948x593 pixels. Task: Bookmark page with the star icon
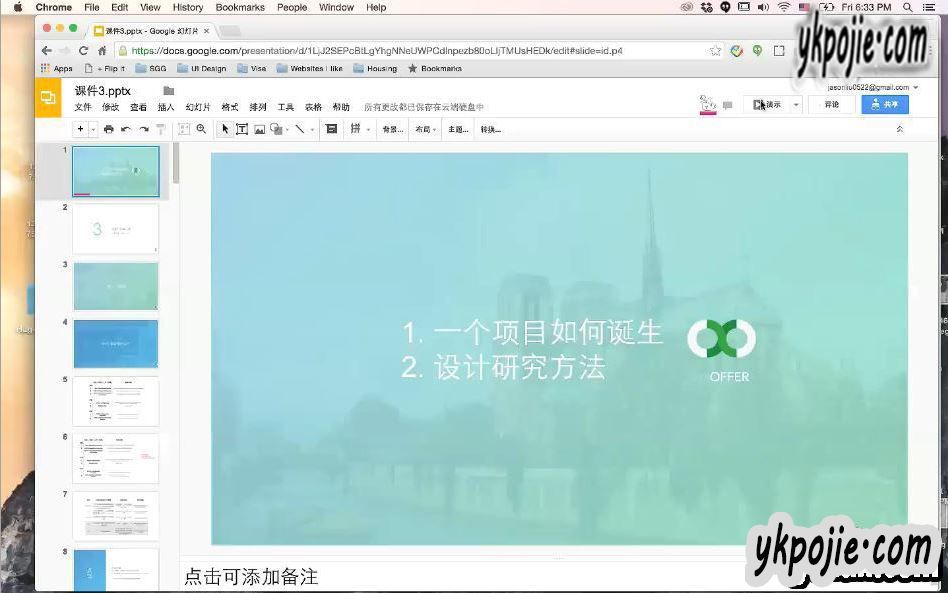tap(715, 50)
